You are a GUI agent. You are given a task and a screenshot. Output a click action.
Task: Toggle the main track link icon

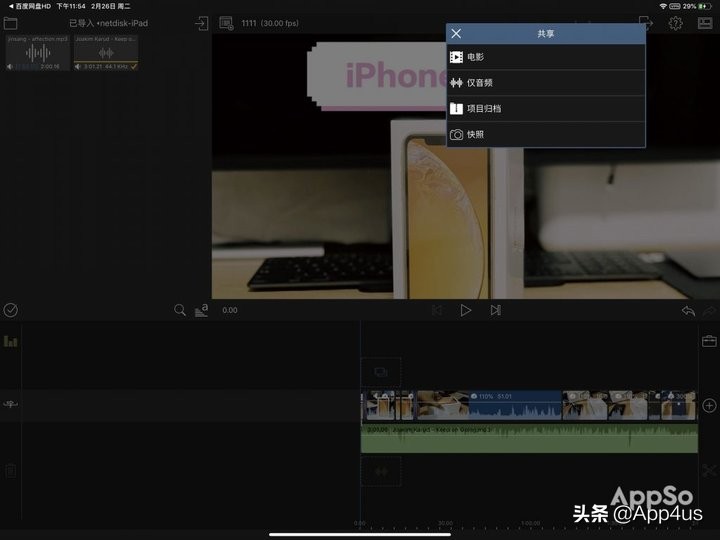point(11,404)
